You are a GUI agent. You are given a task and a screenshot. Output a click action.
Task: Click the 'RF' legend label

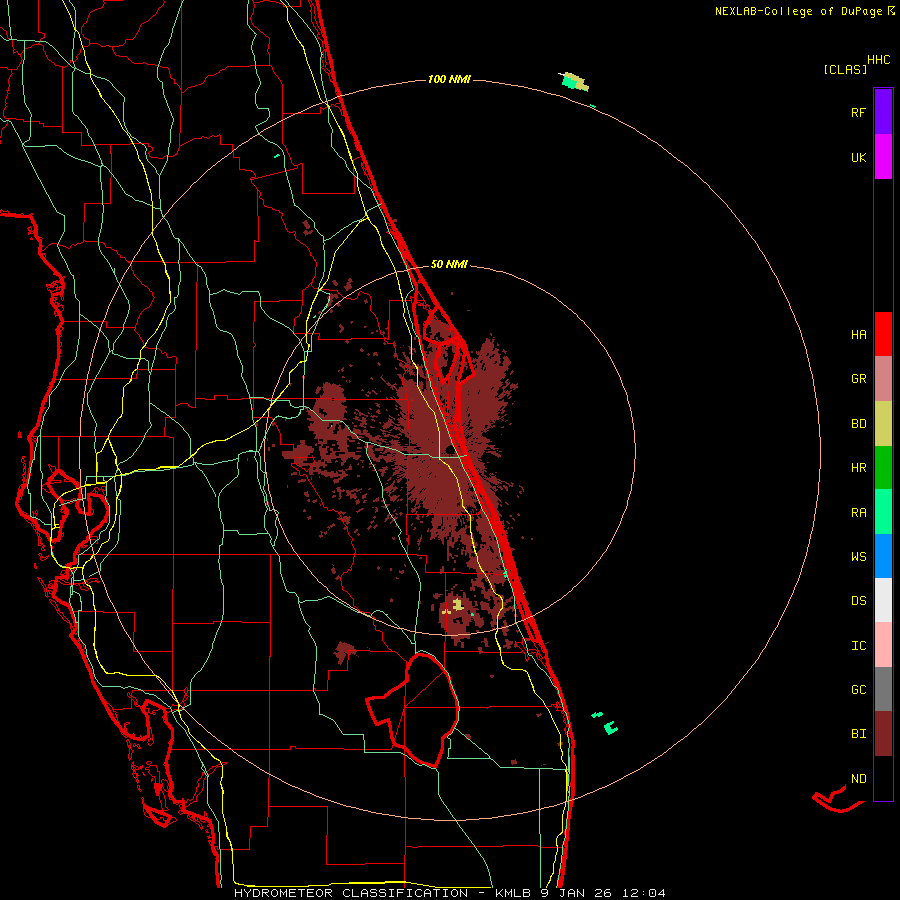858,113
